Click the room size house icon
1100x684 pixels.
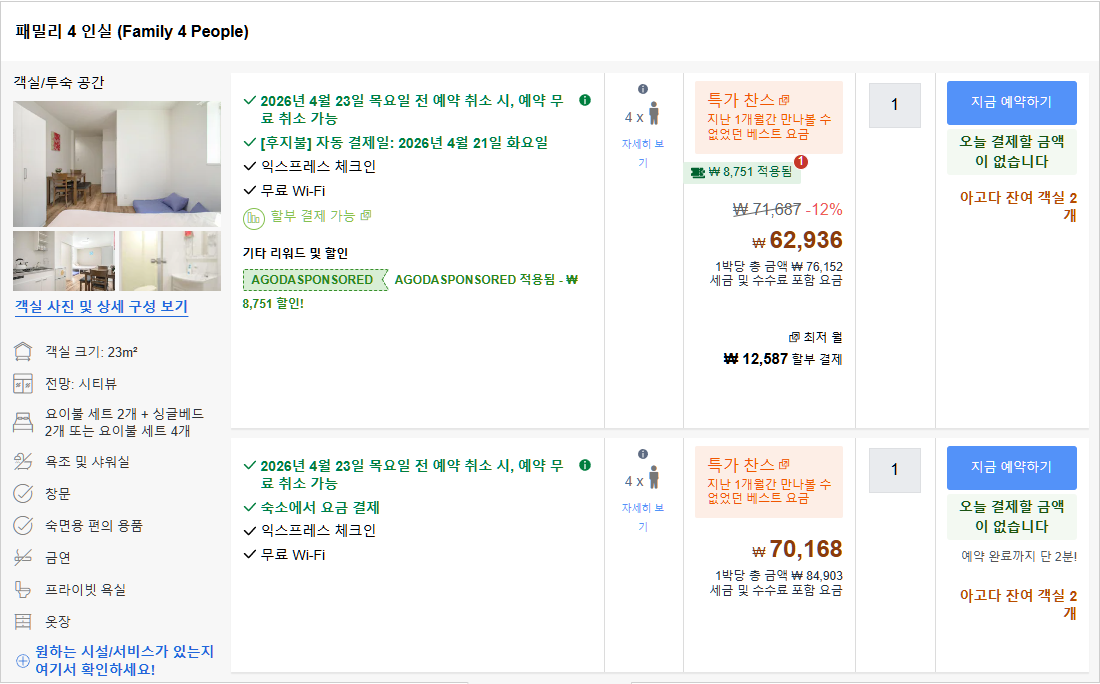tap(23, 352)
